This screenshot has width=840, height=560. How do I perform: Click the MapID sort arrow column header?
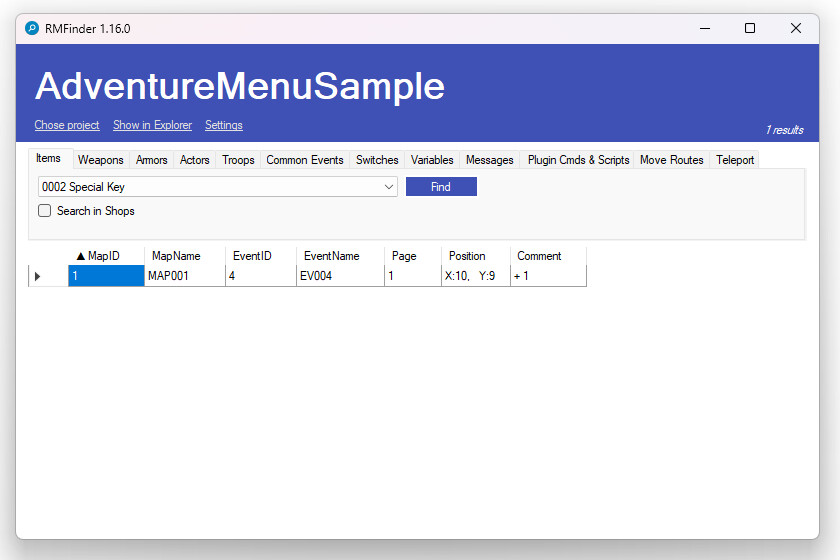point(106,256)
